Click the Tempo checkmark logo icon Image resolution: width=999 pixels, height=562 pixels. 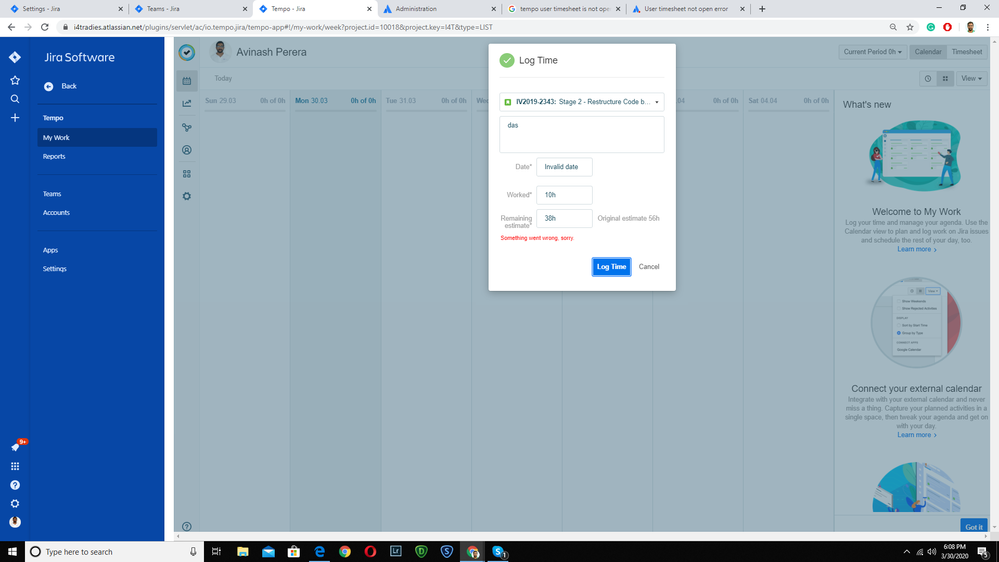pos(187,52)
